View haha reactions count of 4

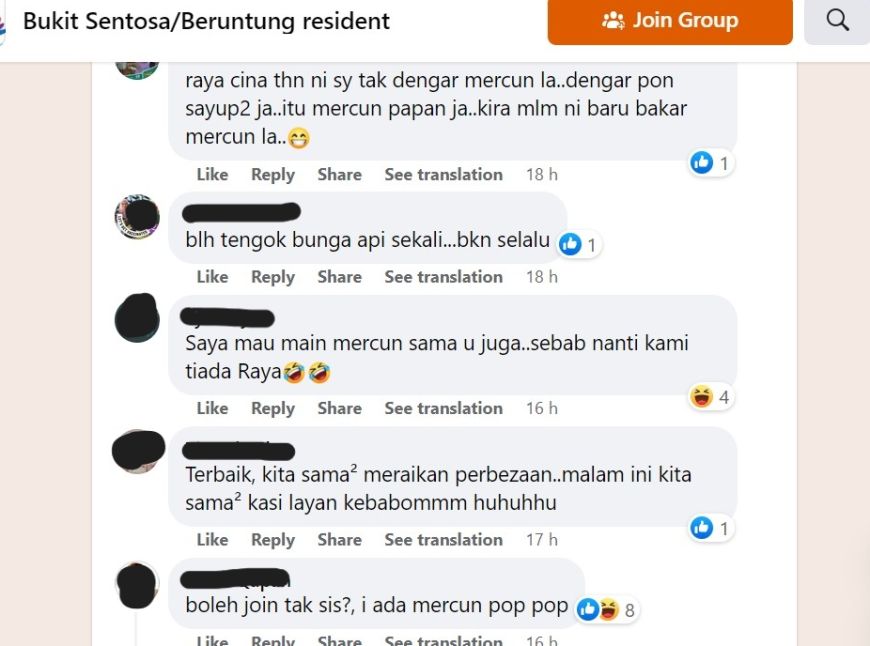pos(711,397)
